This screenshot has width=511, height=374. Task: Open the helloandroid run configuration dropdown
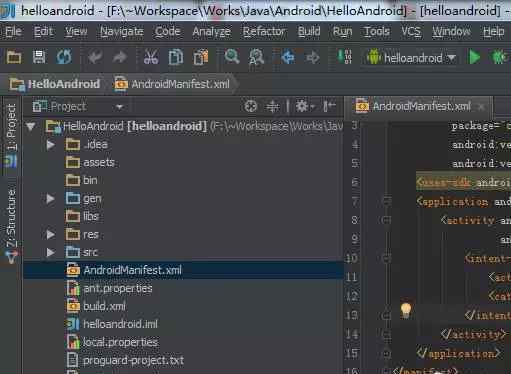pos(411,58)
